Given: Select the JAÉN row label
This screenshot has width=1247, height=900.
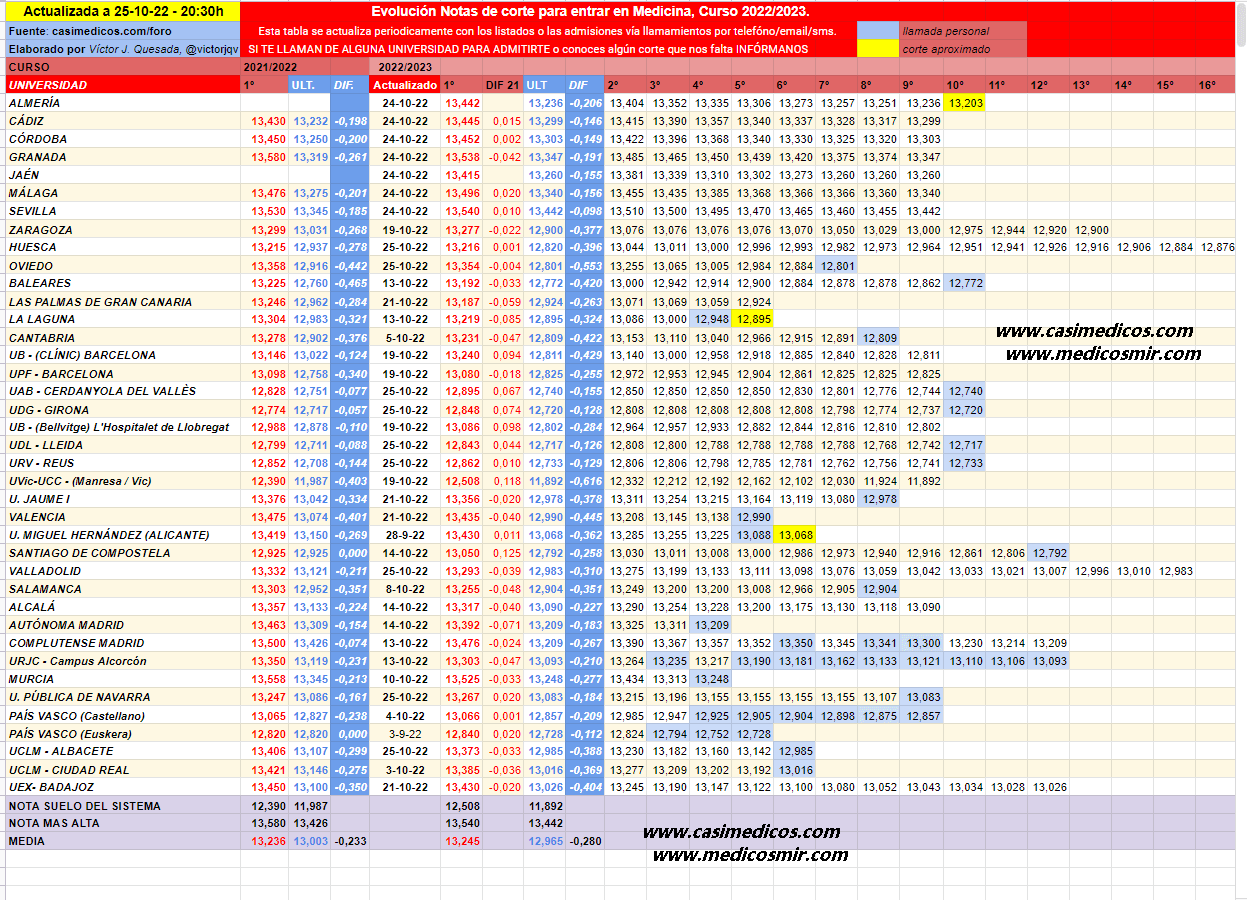Looking at the screenshot, I should [23, 175].
